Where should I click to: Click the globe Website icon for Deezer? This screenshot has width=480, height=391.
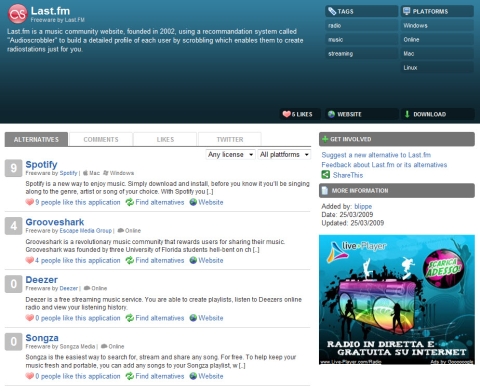click(193, 318)
